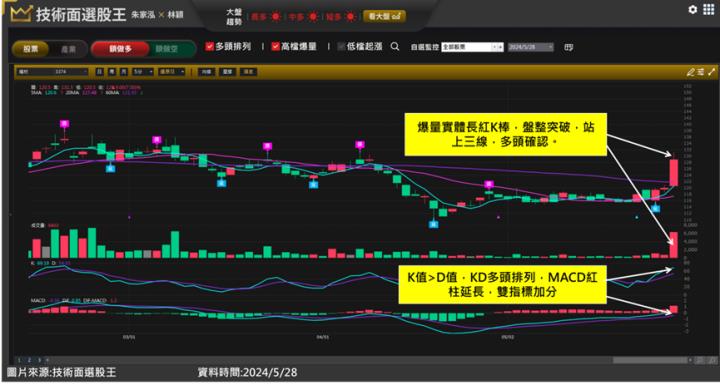Screen dimensions: 720x385
Task: Open the chart list-settings icon
Action: [x=701, y=72]
